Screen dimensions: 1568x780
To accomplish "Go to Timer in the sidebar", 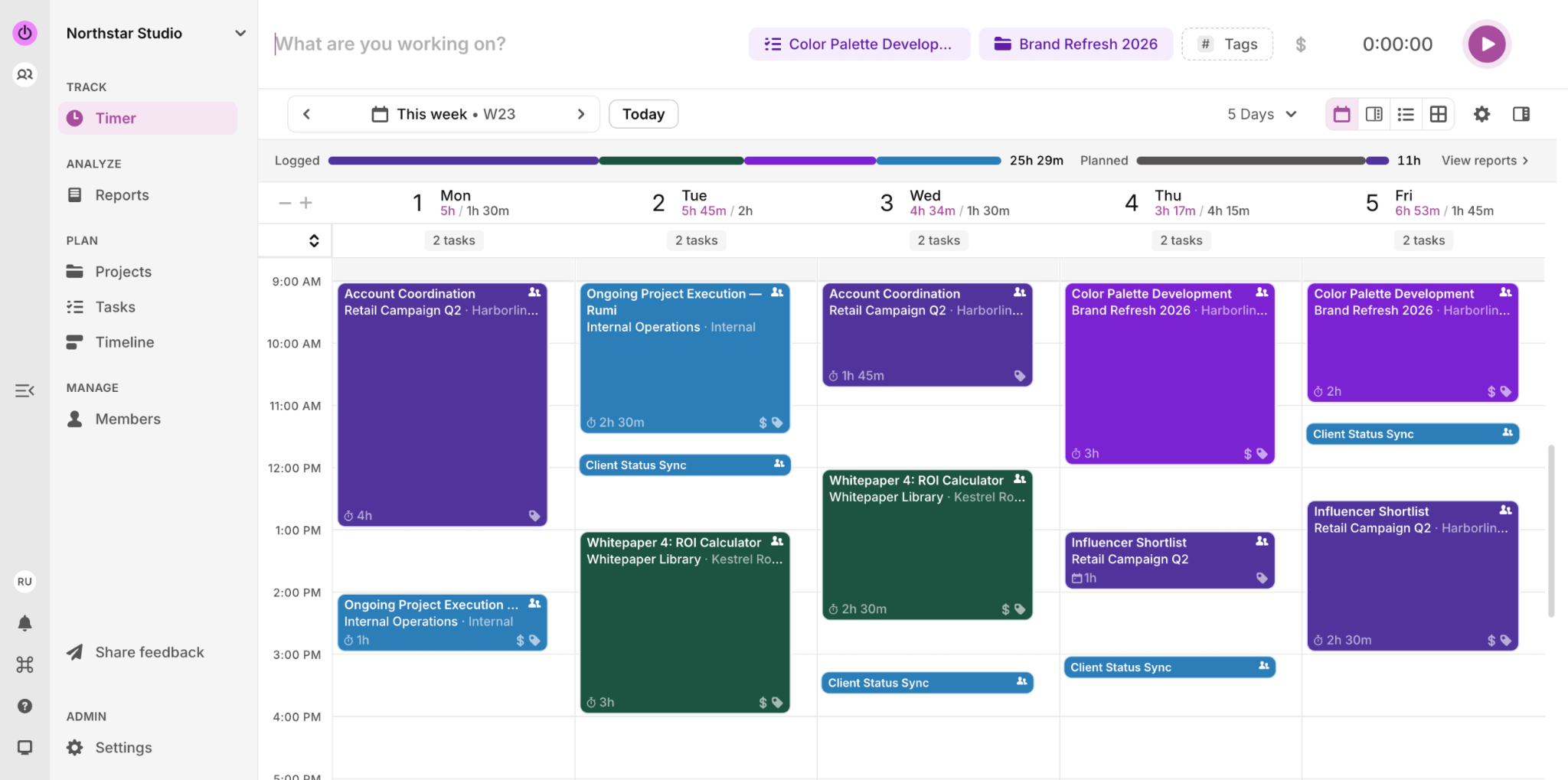I will (148, 118).
